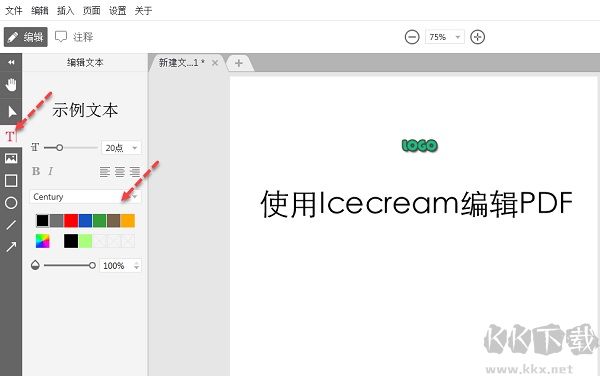The image size is (600, 376).
Task: Open the 设置 menu
Action: 117,10
